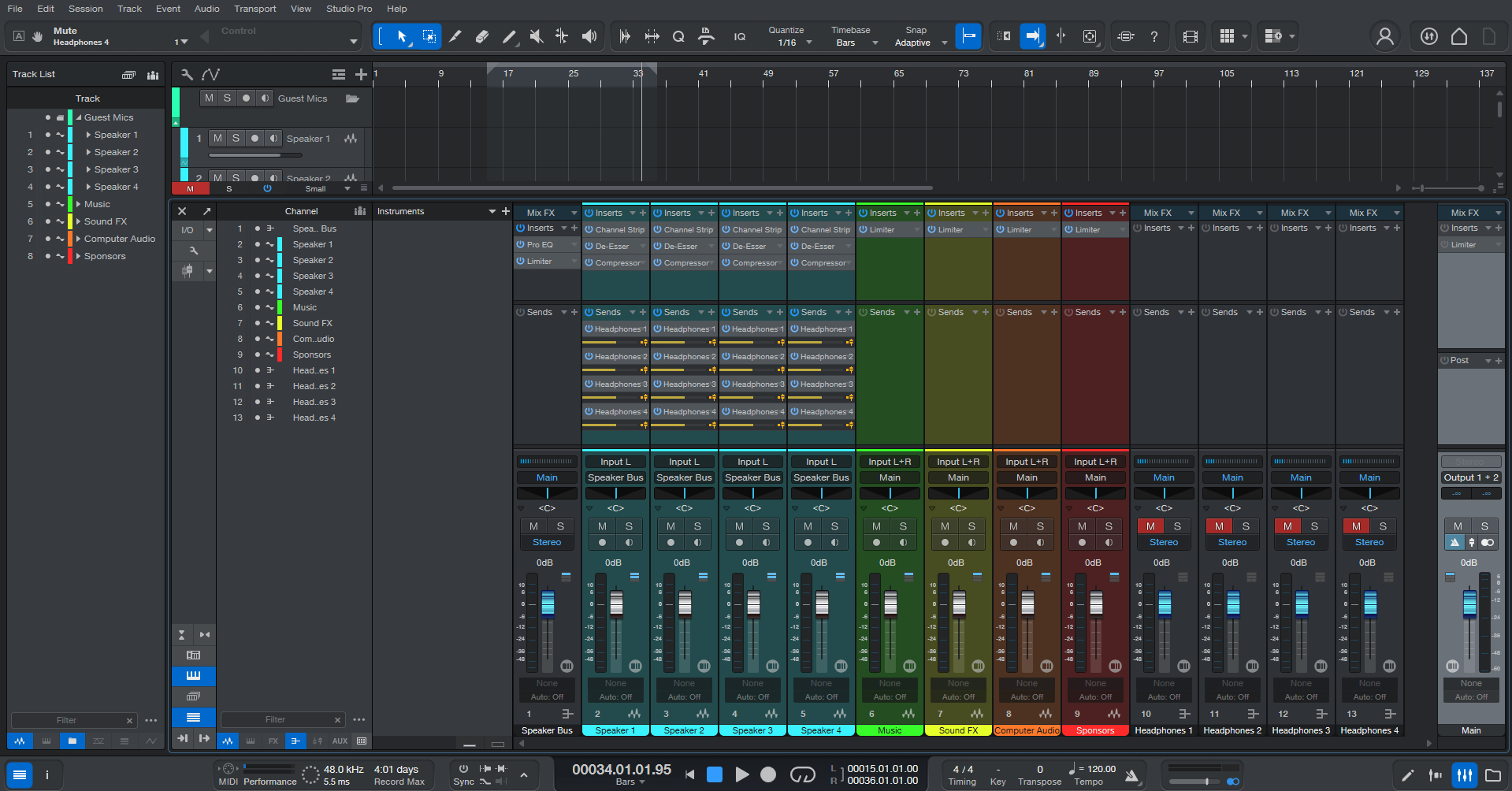Open the Snap mode dropdown showing Adaptive
This screenshot has width=1512, height=791.
click(x=919, y=42)
